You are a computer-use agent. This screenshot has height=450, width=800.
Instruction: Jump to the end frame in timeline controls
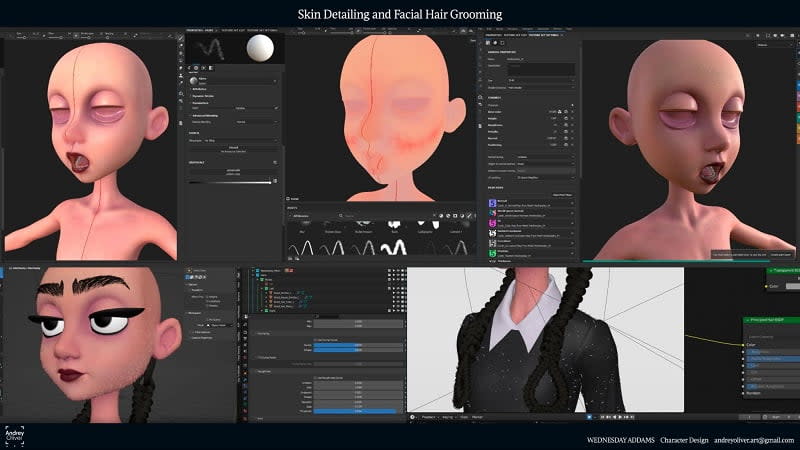[632, 417]
